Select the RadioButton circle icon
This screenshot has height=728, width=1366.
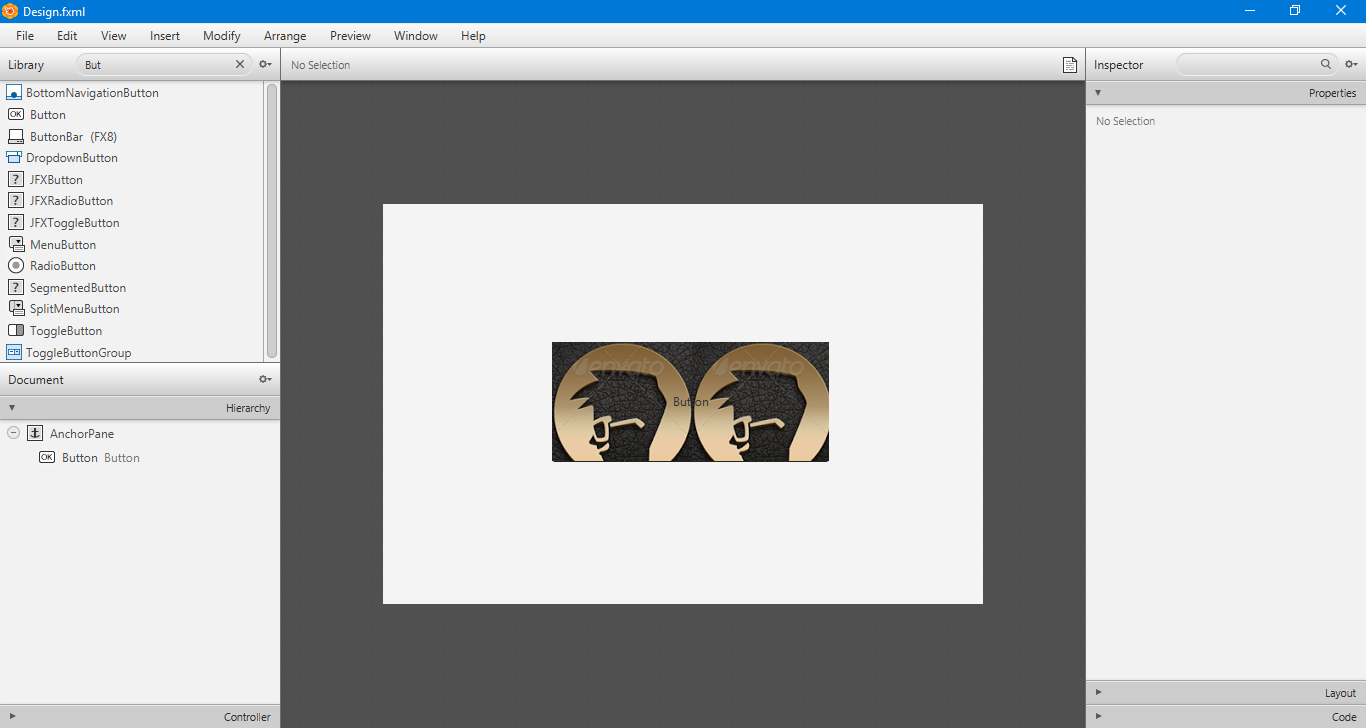click(x=15, y=266)
